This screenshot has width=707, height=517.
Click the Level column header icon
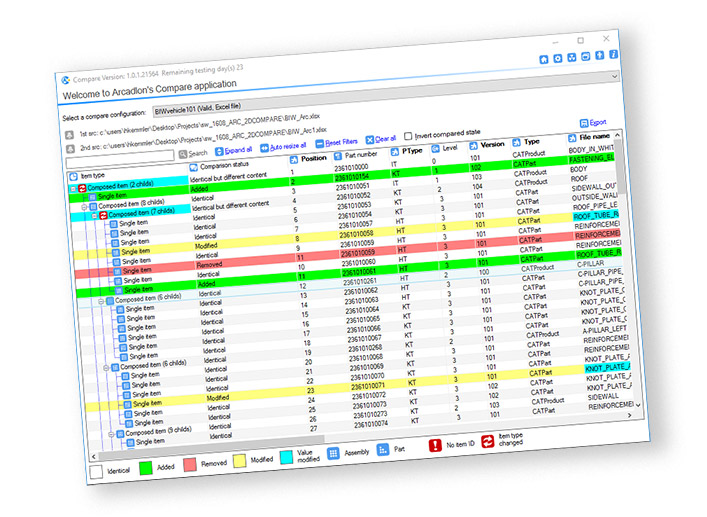[x=436, y=149]
